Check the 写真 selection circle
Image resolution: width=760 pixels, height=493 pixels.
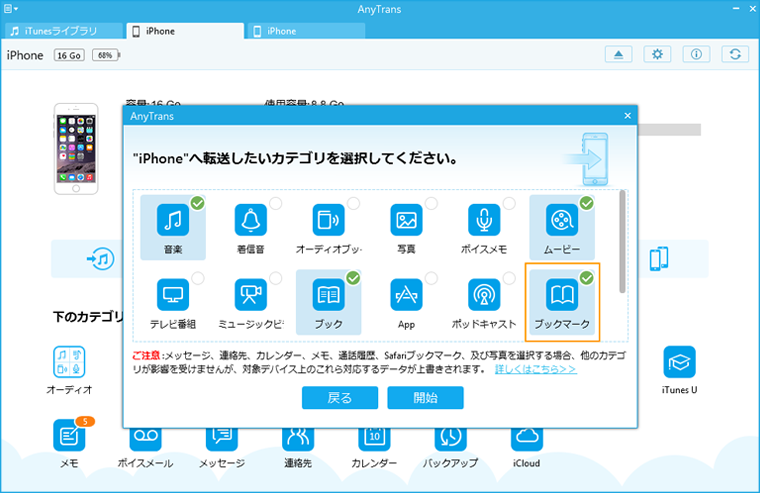pos(431,203)
